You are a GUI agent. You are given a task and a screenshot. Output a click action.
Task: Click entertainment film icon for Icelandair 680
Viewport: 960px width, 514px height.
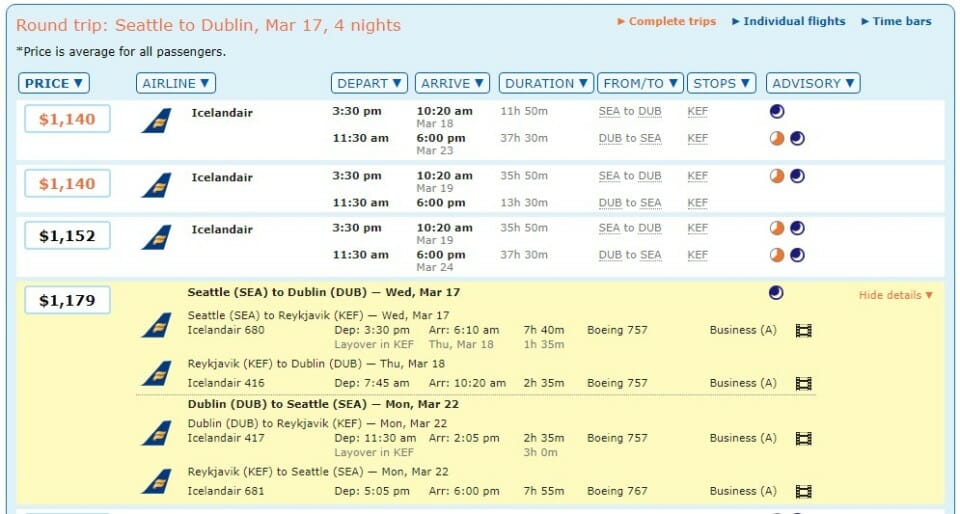(x=803, y=331)
